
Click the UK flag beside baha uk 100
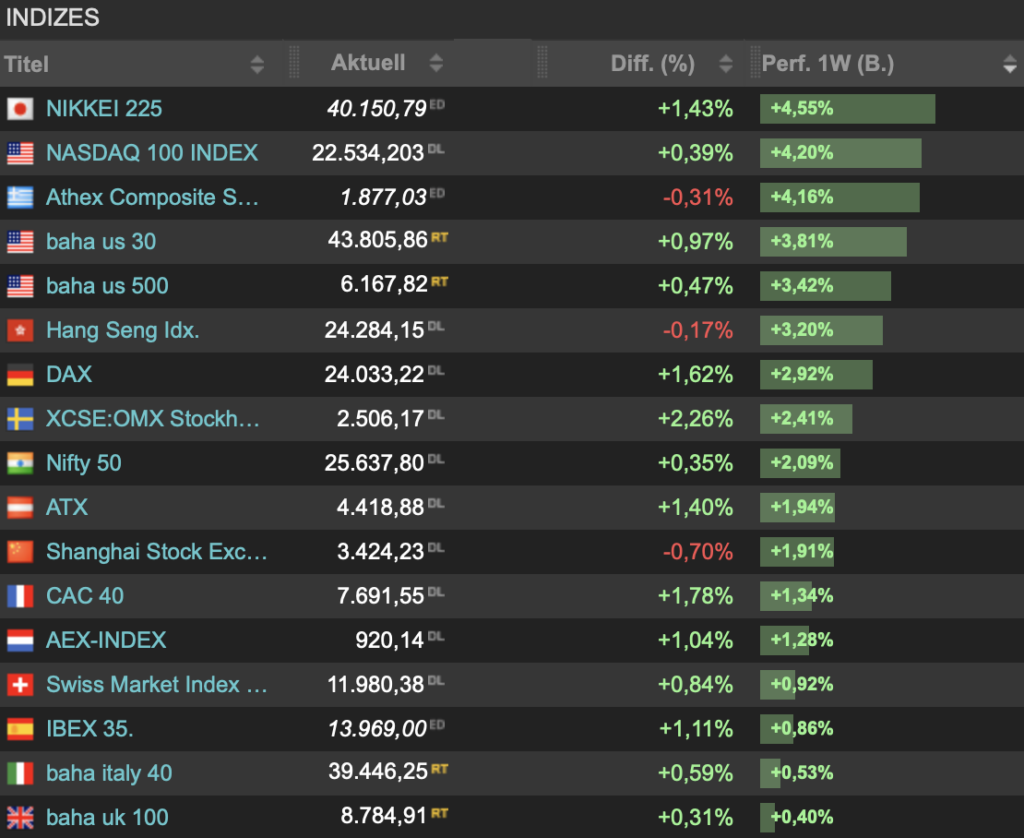click(20, 818)
